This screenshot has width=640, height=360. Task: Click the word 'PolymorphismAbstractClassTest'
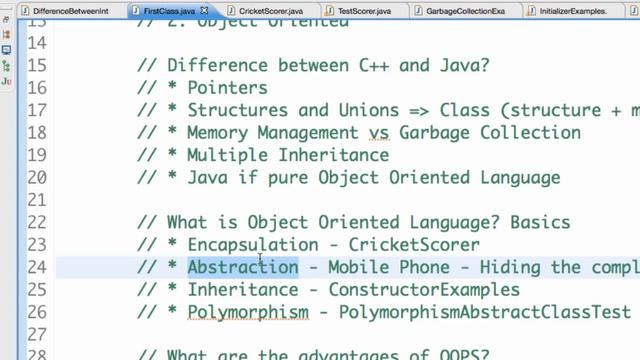tap(485, 312)
